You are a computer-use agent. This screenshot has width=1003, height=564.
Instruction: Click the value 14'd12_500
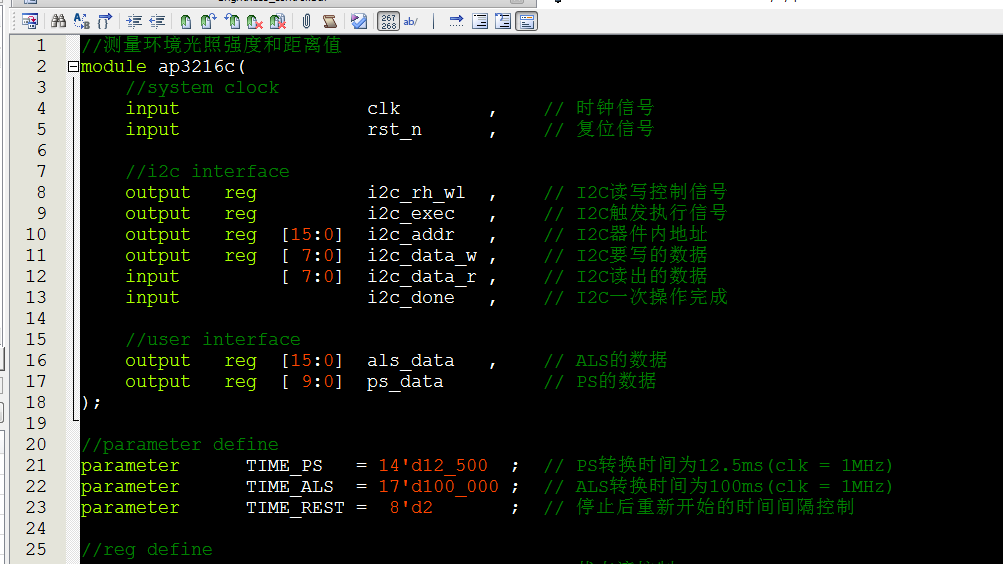(433, 466)
